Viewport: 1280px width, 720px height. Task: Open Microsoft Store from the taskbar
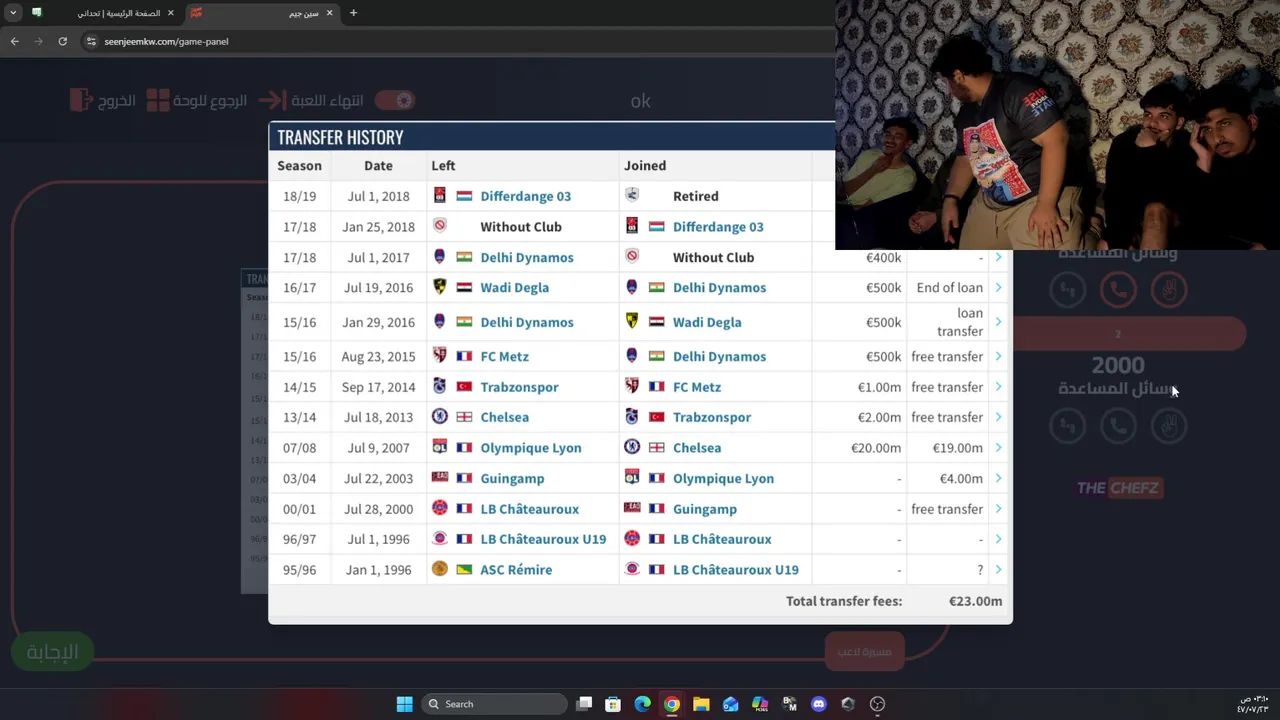[x=613, y=704]
